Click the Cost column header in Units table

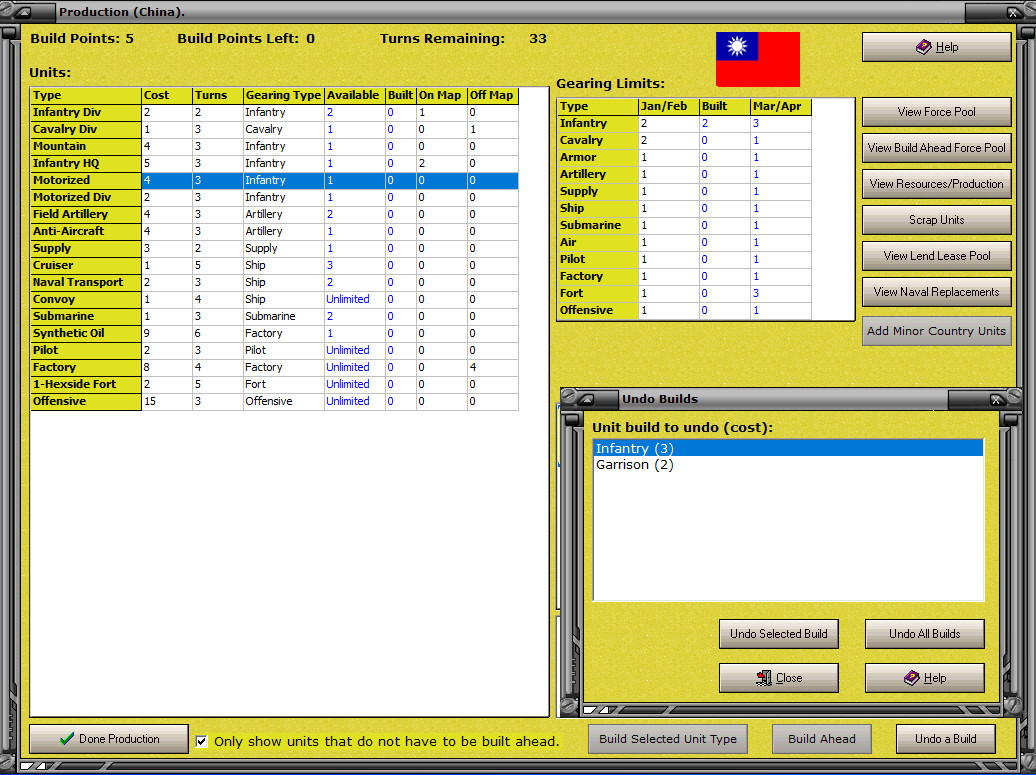[166, 95]
